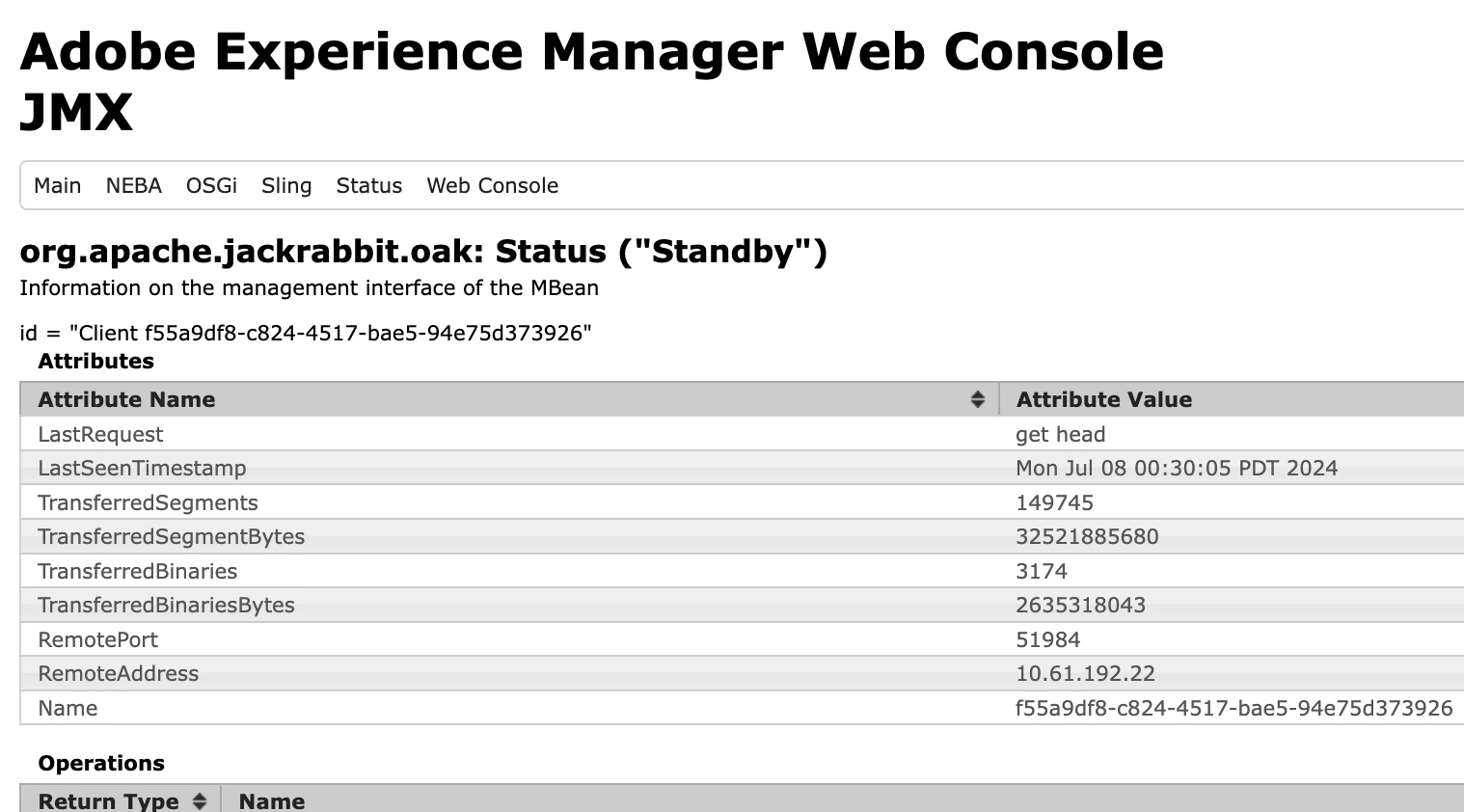
Task: Select the 'get head' value
Action: coord(1060,434)
